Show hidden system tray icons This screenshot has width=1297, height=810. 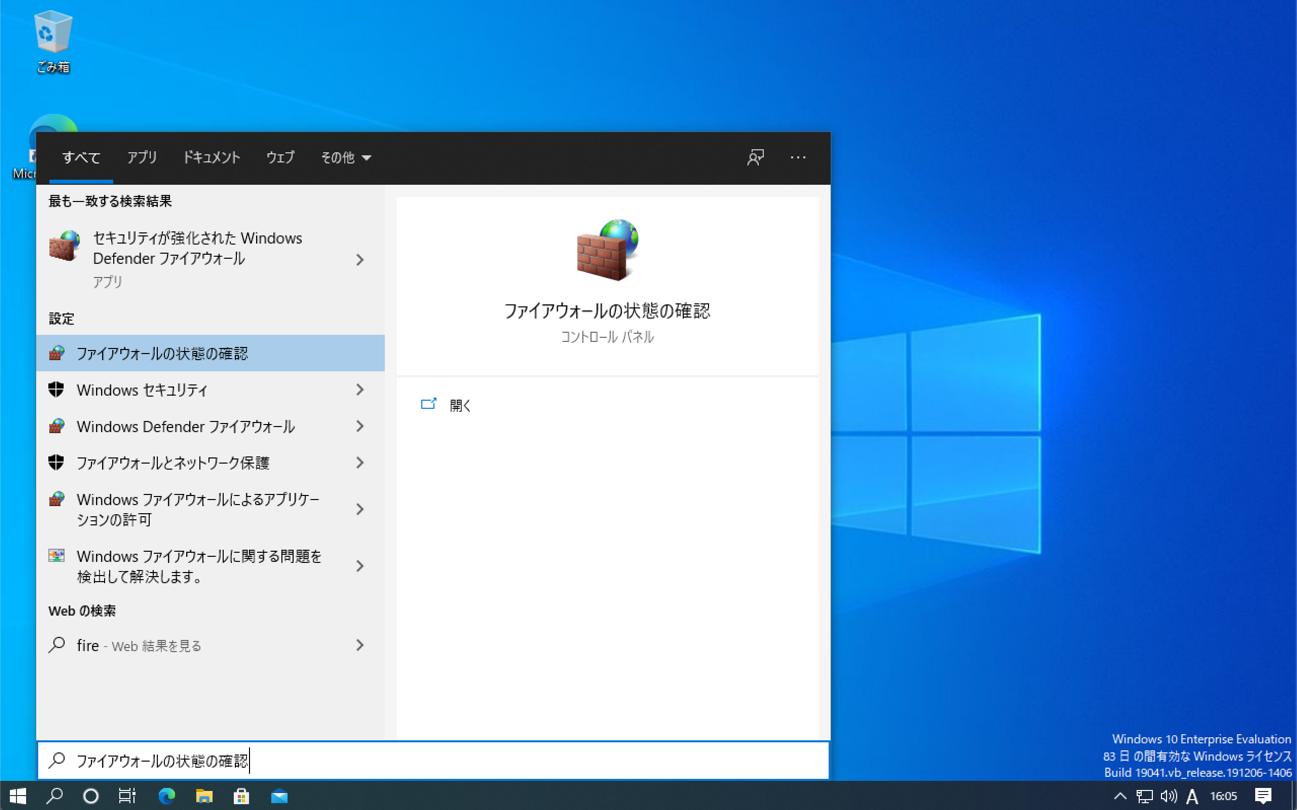1120,797
